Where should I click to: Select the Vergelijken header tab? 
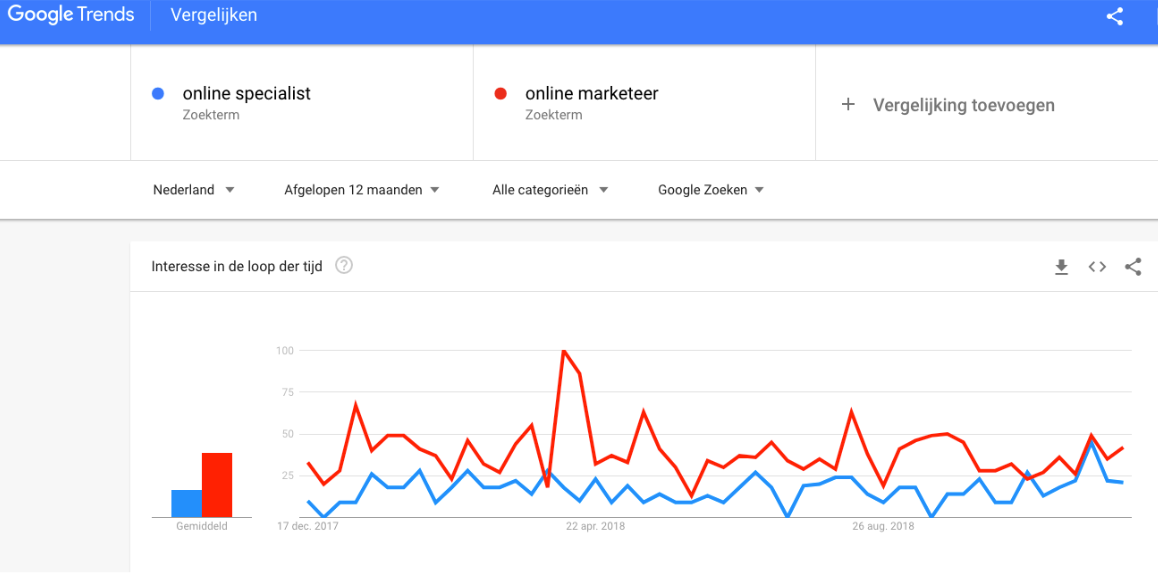[x=213, y=16]
